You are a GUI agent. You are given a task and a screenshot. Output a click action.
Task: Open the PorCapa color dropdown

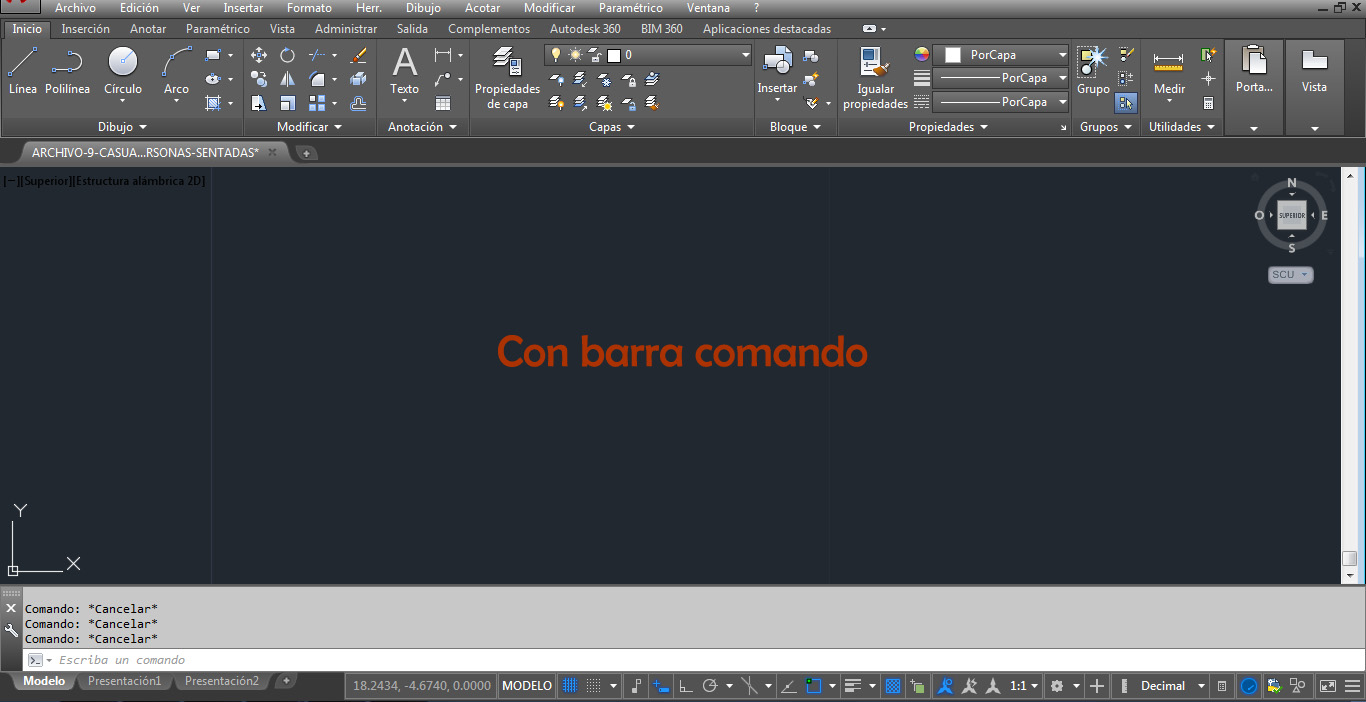(1061, 55)
